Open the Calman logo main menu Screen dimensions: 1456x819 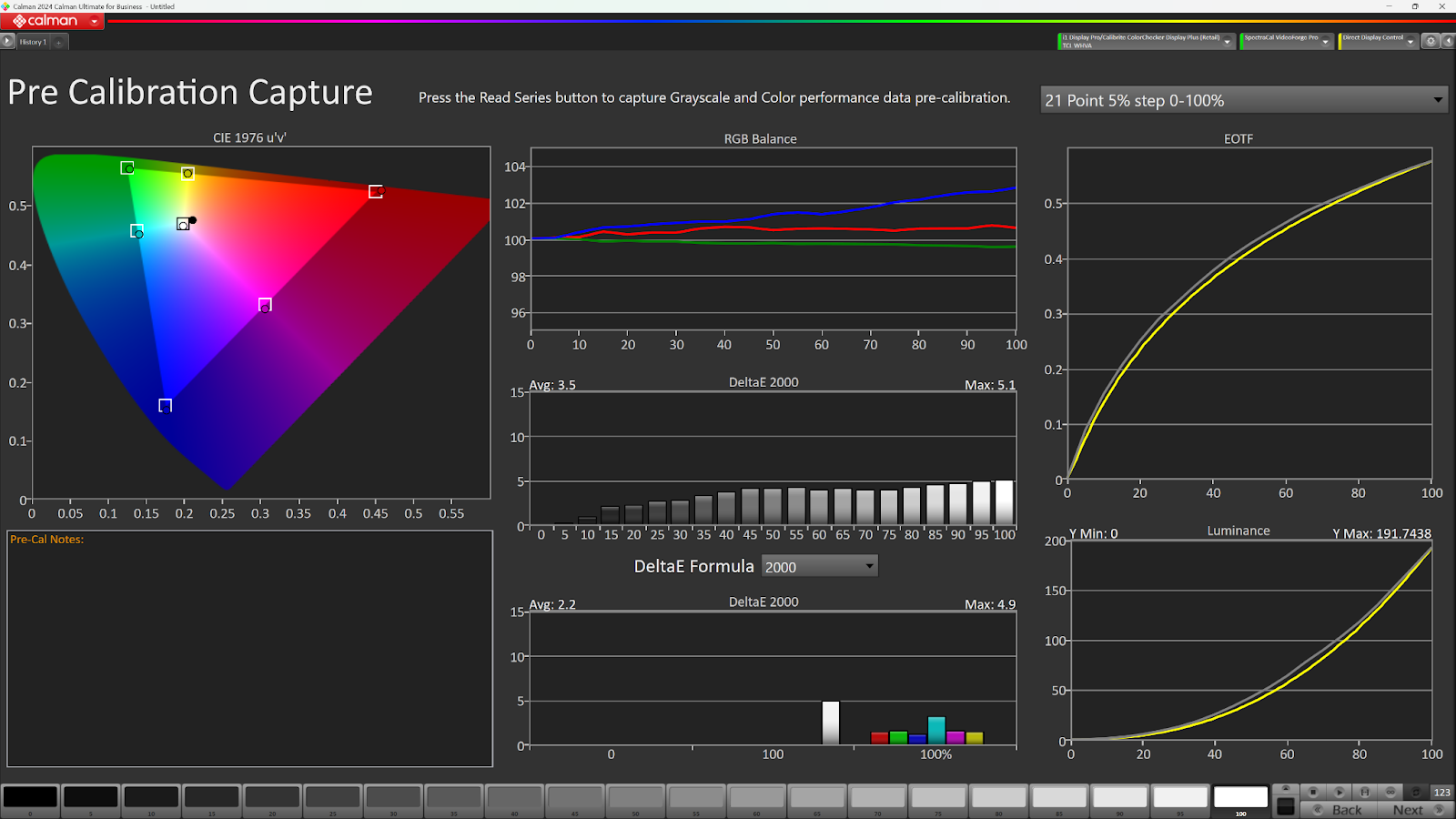tap(53, 21)
